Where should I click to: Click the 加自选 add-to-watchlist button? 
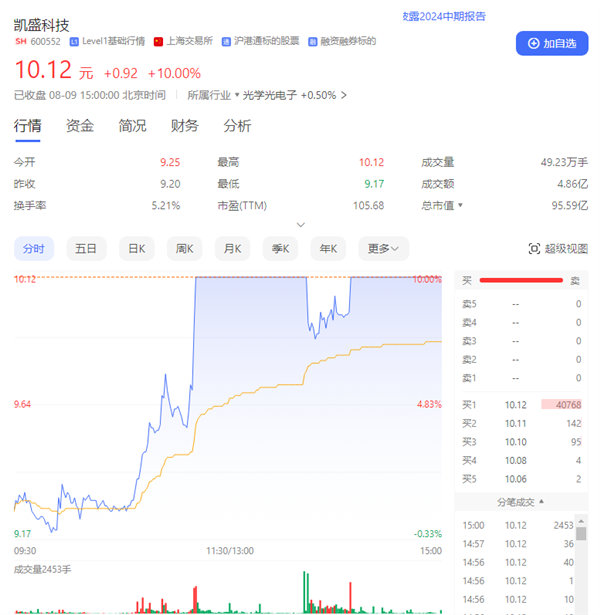coord(551,43)
